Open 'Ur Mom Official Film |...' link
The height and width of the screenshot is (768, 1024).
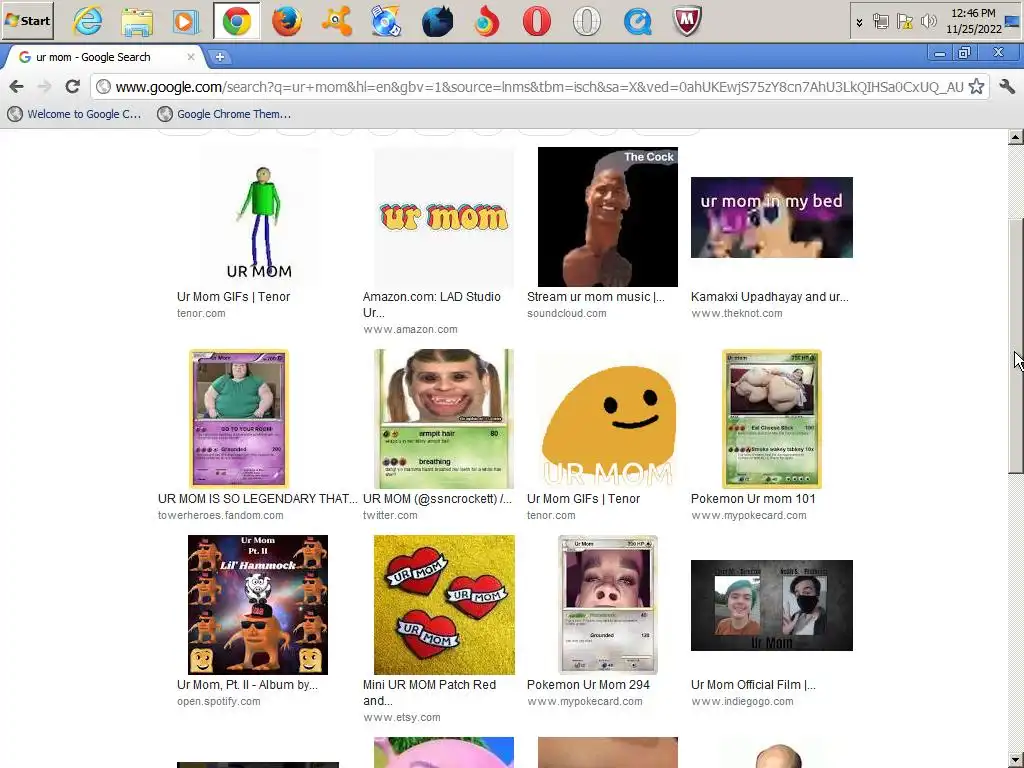(x=753, y=684)
